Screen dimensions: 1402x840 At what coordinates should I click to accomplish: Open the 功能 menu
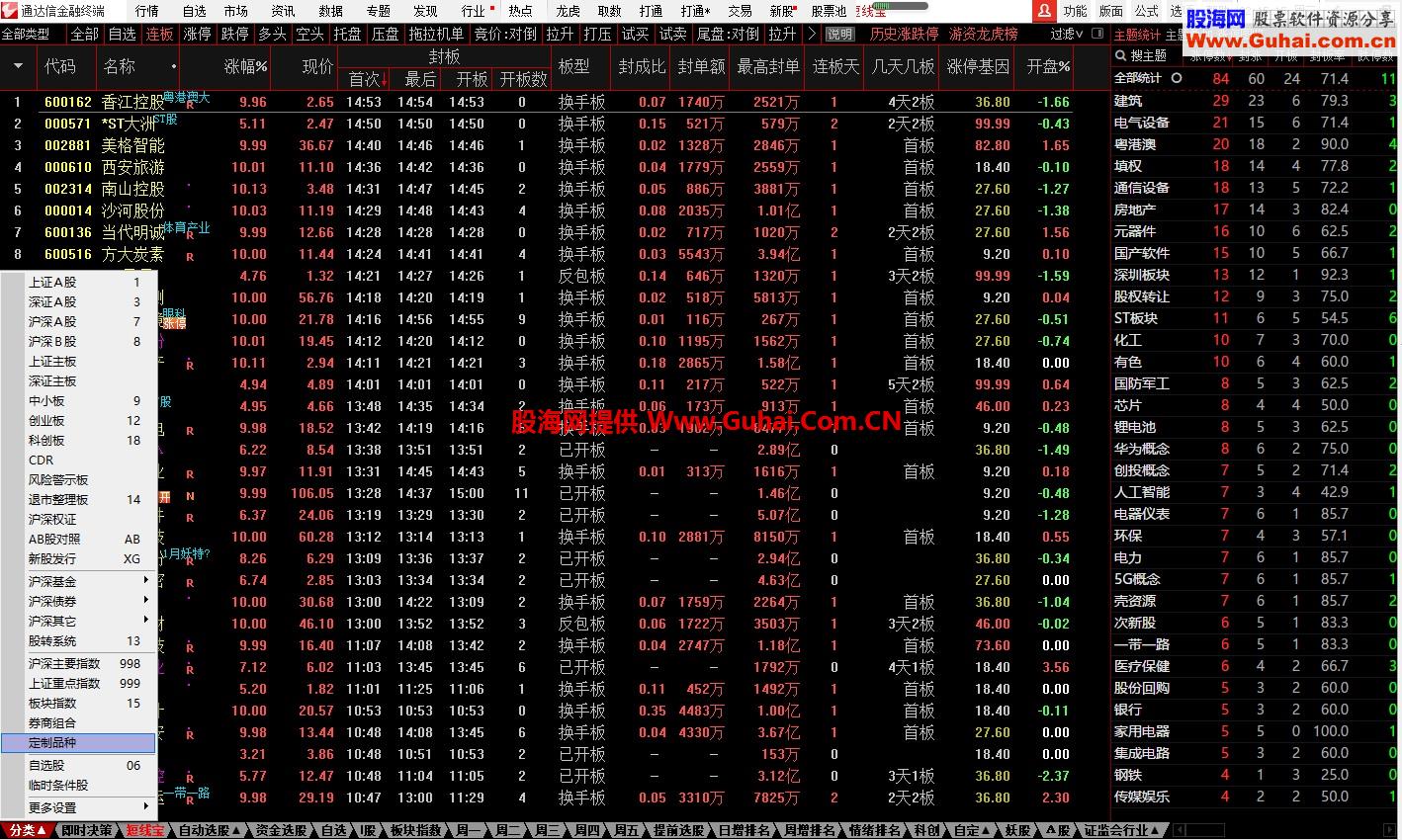pos(1076,11)
